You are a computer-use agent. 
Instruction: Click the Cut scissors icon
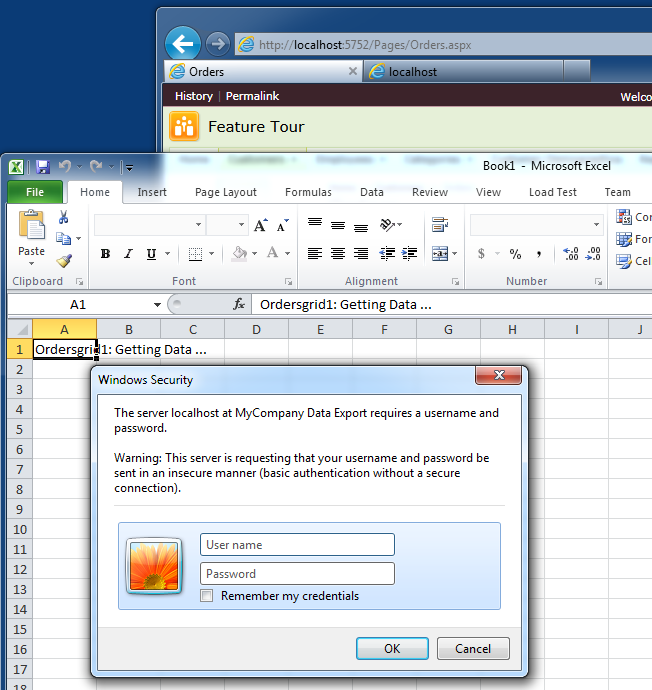[63, 217]
